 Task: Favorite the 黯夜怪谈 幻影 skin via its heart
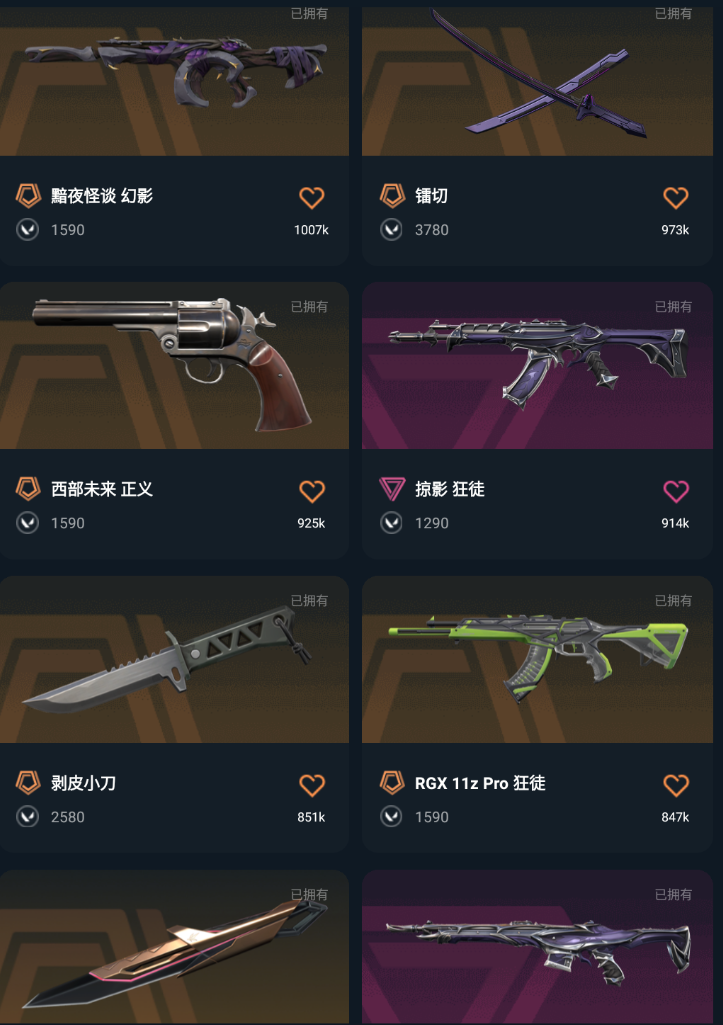[x=312, y=197]
